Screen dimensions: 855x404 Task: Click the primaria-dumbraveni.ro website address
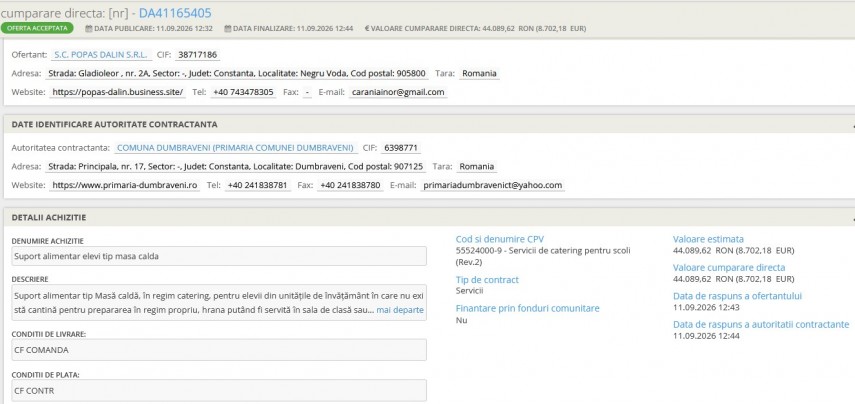124,185
